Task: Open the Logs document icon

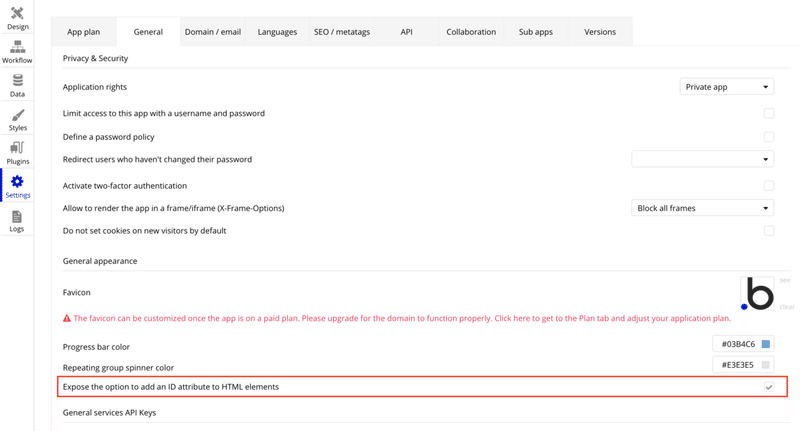Action: (x=17, y=216)
